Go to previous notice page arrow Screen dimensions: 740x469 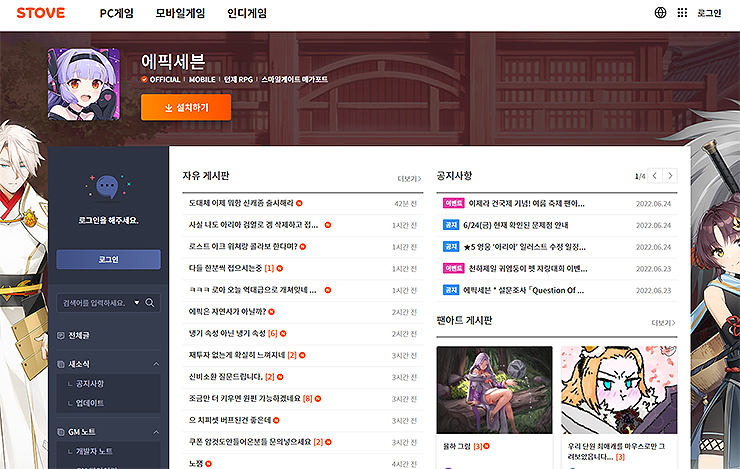coord(655,176)
